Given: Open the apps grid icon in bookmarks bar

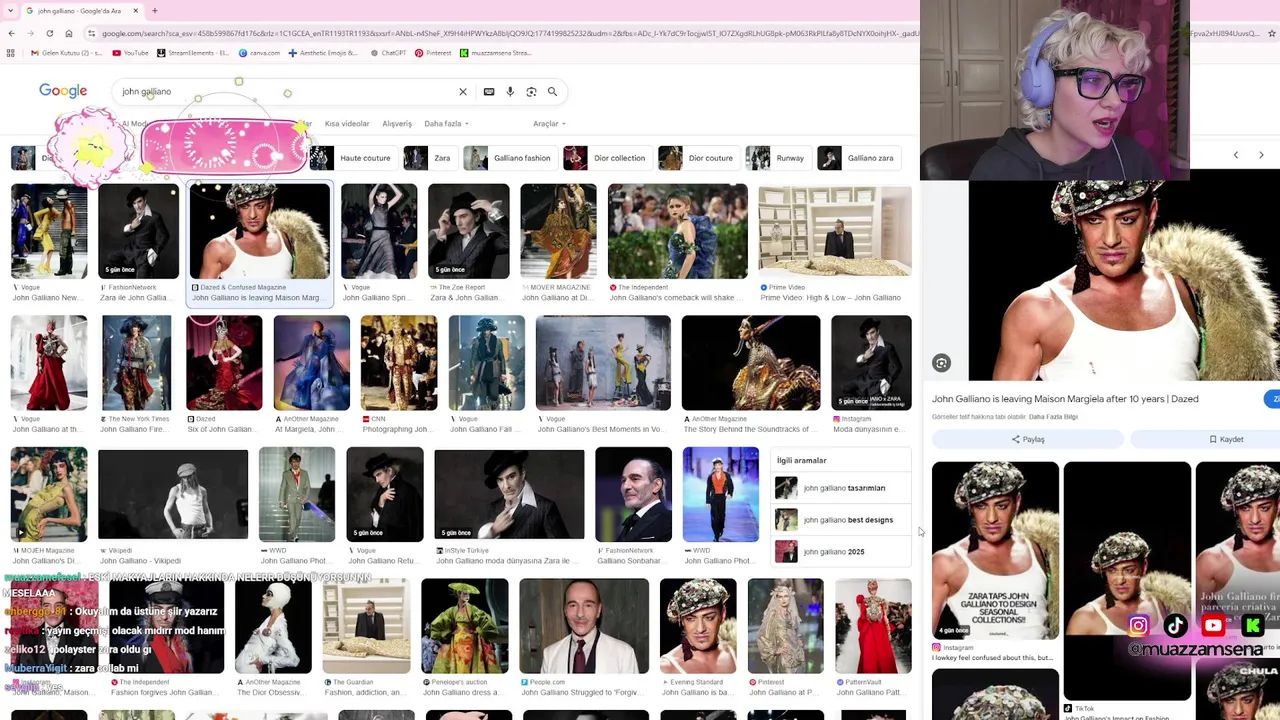Looking at the screenshot, I should tap(12, 53).
